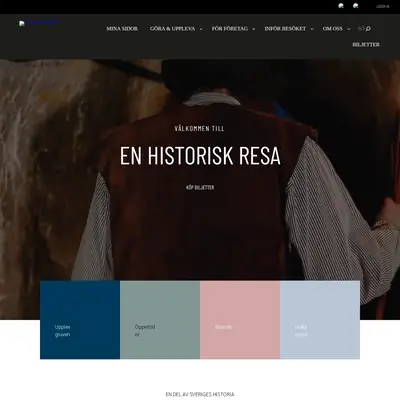This screenshot has height=400, width=400.
Task: Click the Välkommen Till text
Action: pyautogui.click(x=199, y=129)
